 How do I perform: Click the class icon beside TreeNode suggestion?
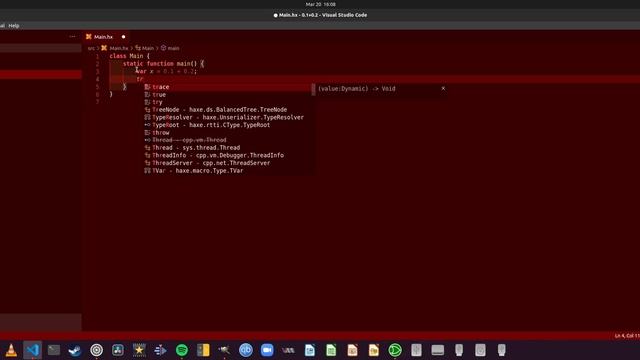click(147, 110)
